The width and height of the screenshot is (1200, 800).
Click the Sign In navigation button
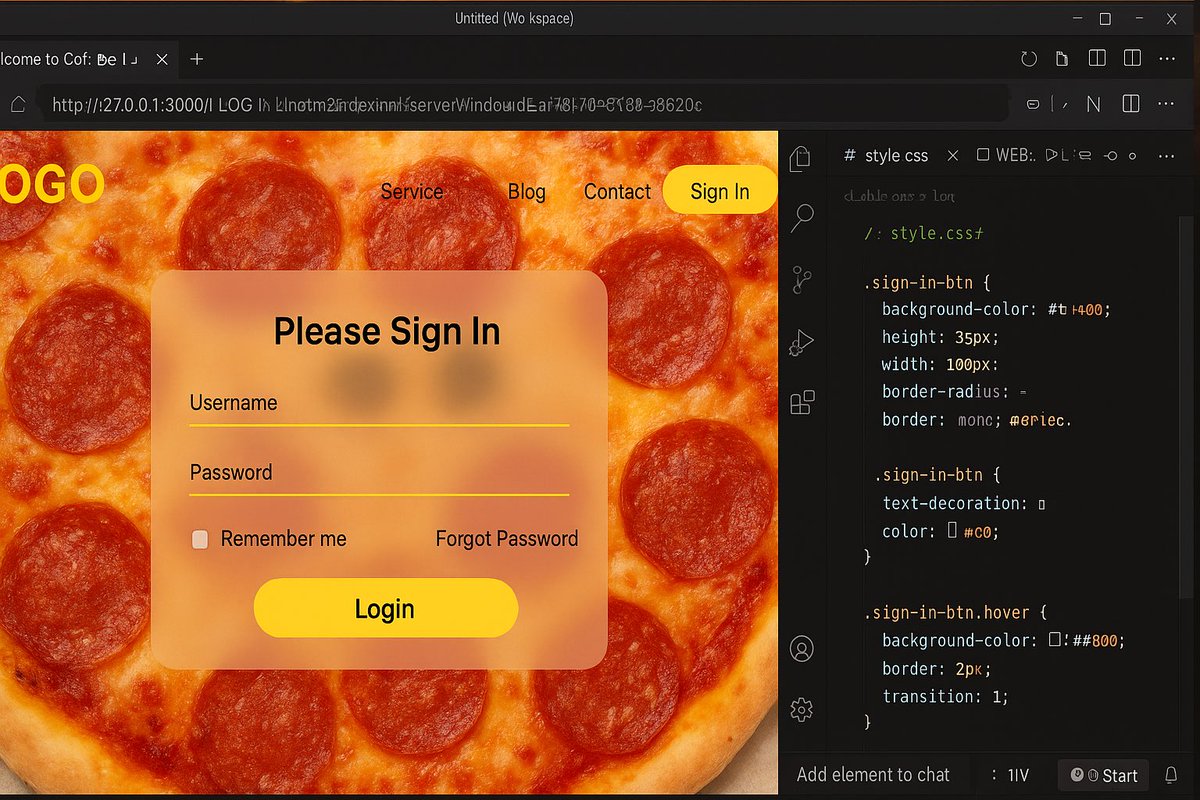[719, 191]
